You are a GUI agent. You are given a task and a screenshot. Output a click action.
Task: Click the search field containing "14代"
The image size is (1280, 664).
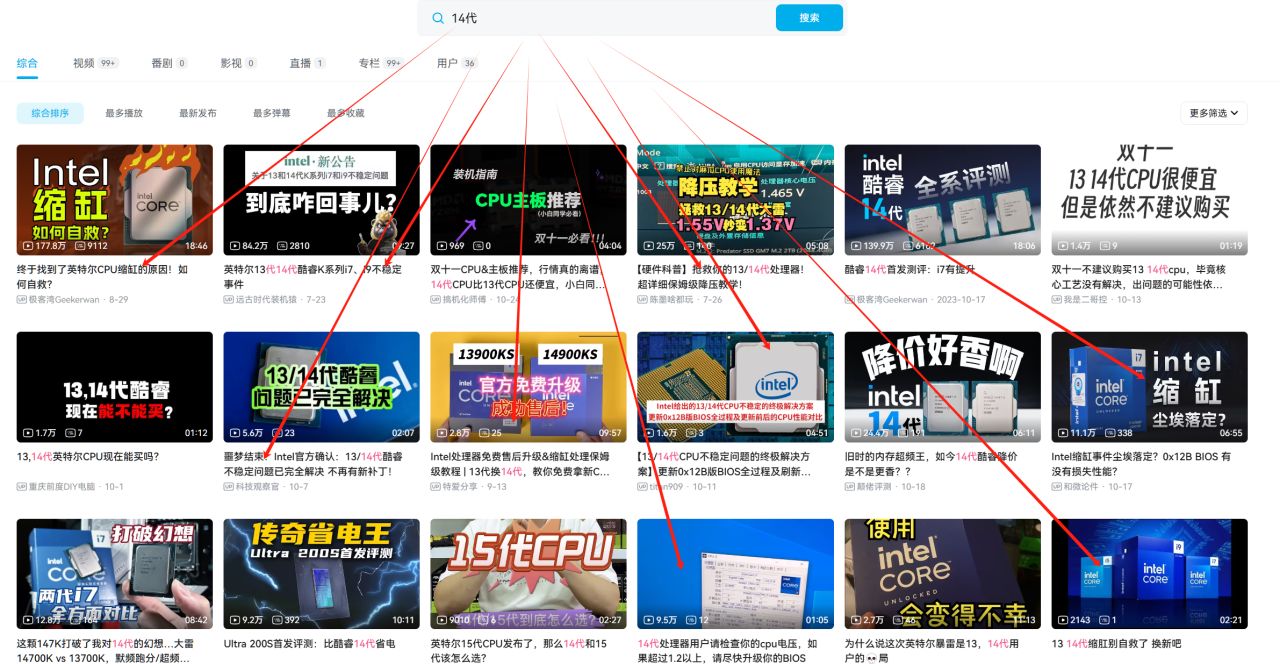pos(597,18)
